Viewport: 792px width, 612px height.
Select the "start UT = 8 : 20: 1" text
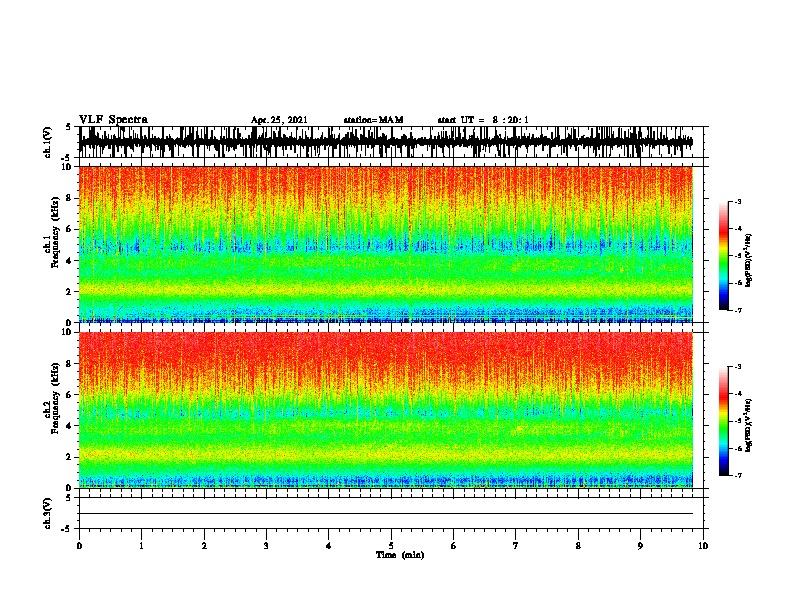point(483,120)
